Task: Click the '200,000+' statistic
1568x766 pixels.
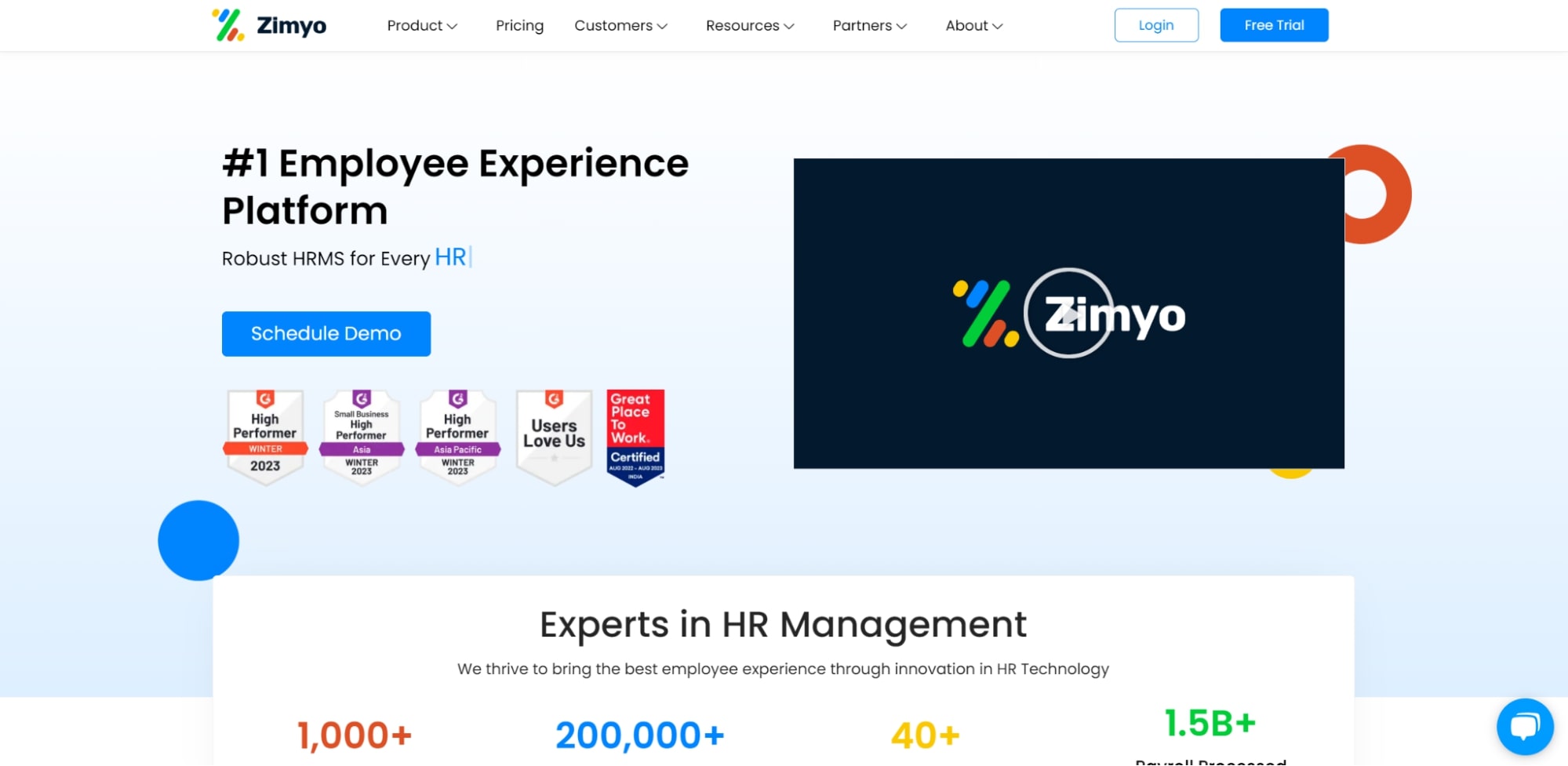Action: 640,735
